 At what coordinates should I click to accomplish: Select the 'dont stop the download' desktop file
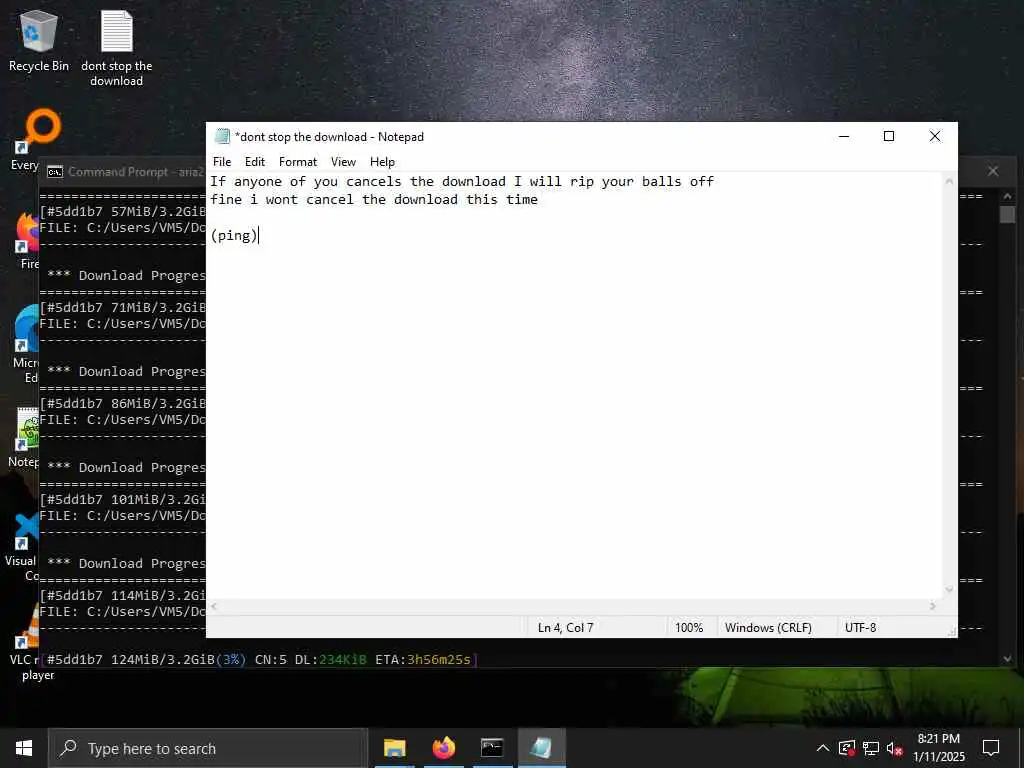[x=116, y=49]
